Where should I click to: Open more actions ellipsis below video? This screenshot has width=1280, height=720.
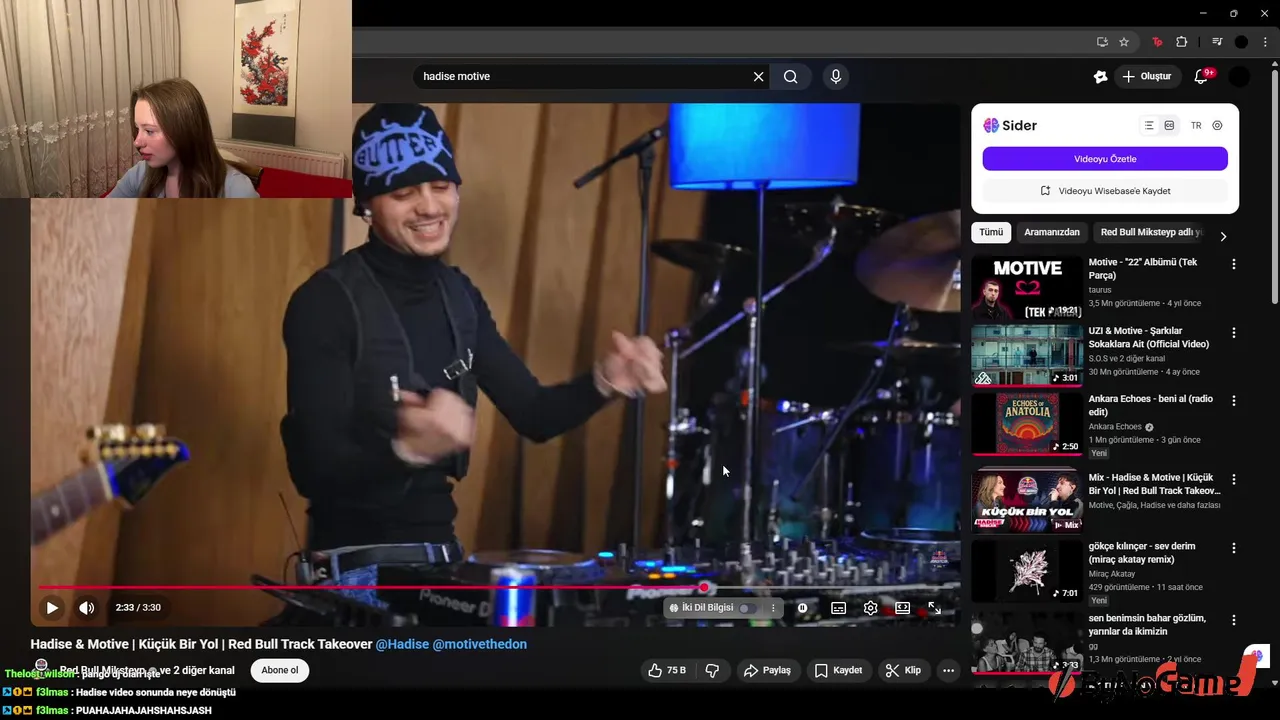(948, 670)
